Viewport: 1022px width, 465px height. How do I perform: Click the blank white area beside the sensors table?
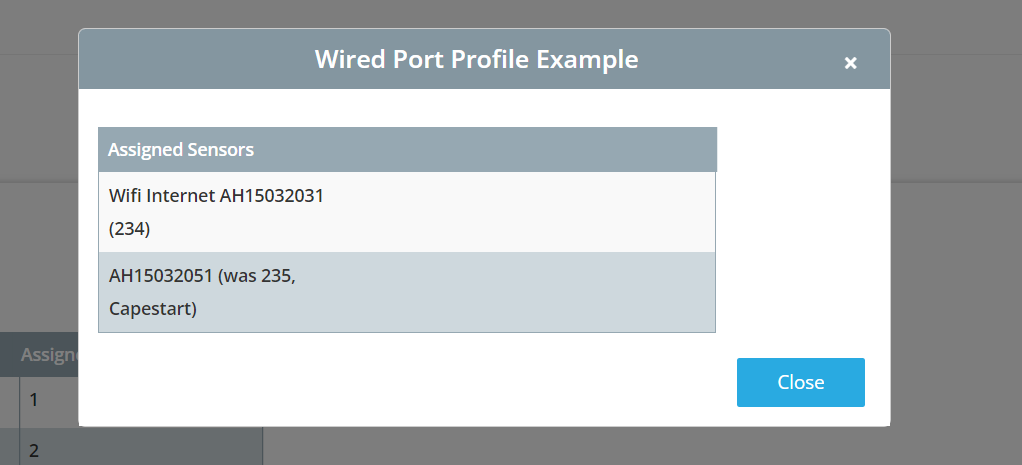pyautogui.click(x=802, y=228)
